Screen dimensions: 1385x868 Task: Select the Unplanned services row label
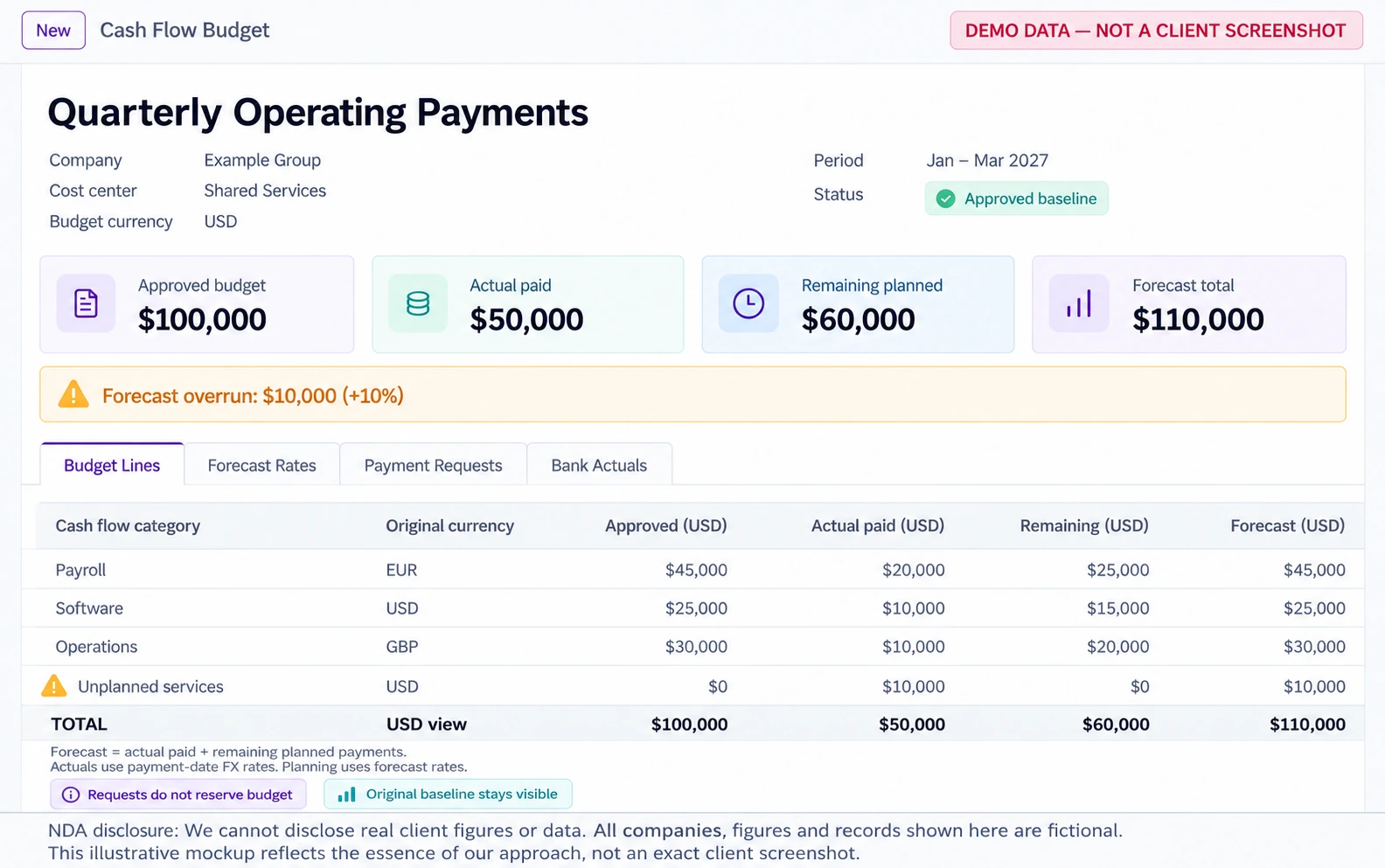[150, 686]
